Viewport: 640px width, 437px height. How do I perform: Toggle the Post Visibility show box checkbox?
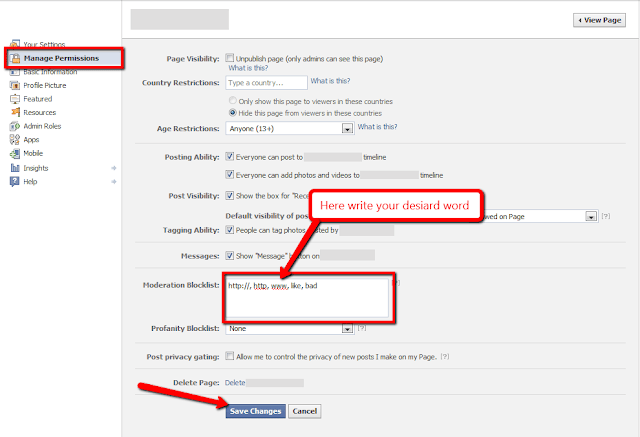tap(230, 195)
